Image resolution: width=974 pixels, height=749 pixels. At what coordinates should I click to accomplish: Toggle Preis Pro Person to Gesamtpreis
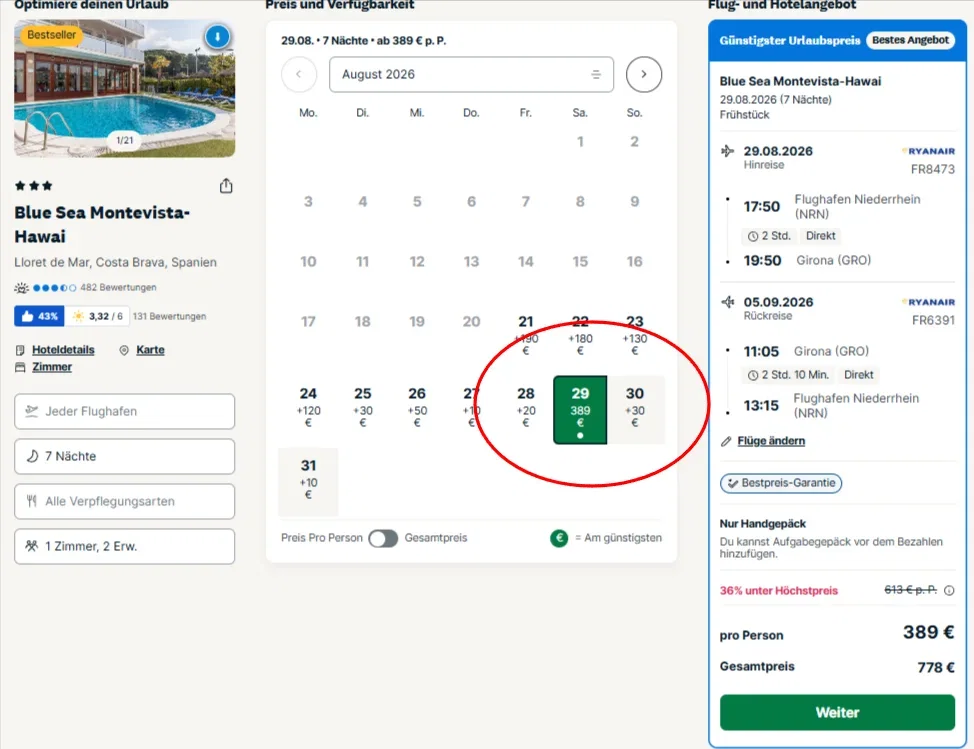click(383, 538)
